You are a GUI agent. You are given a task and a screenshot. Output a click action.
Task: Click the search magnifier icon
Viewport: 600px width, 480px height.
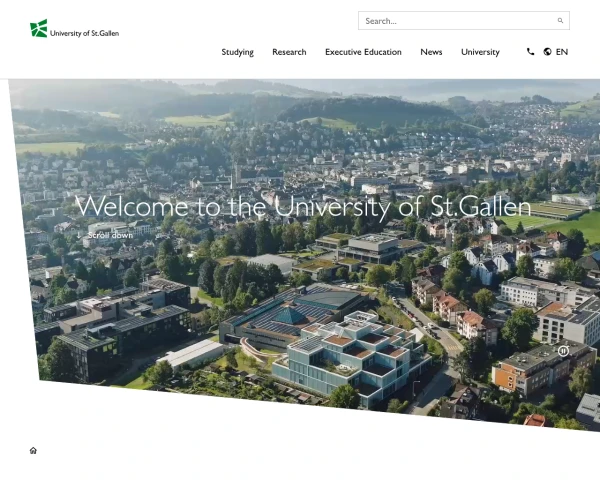560,21
